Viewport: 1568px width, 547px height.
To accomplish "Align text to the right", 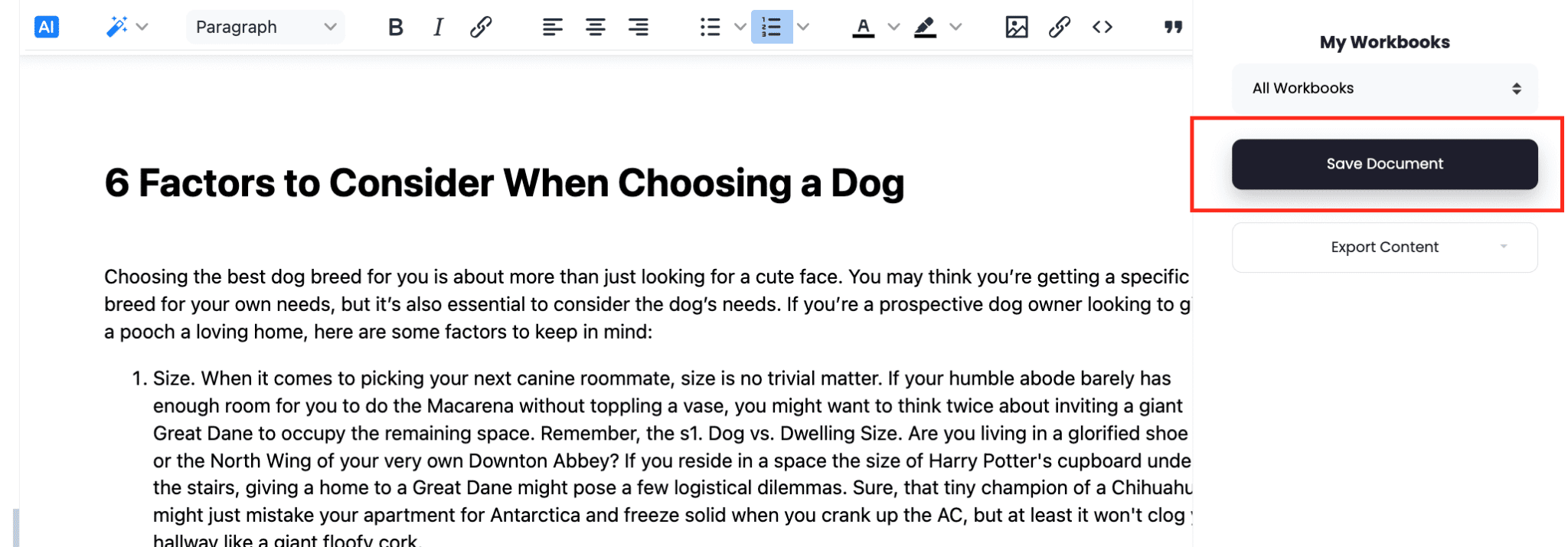I will tap(638, 27).
